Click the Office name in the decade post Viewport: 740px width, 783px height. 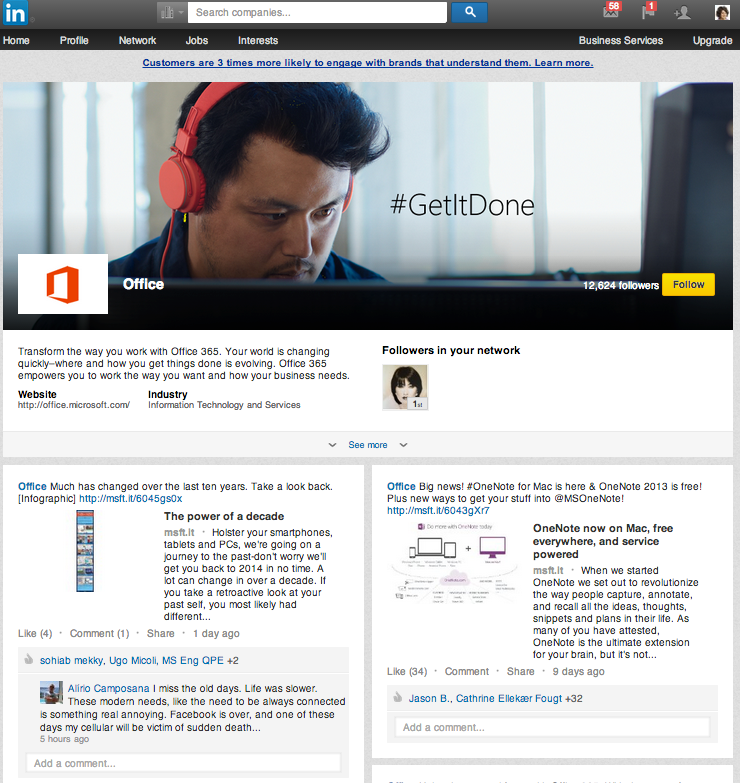[x=32, y=486]
